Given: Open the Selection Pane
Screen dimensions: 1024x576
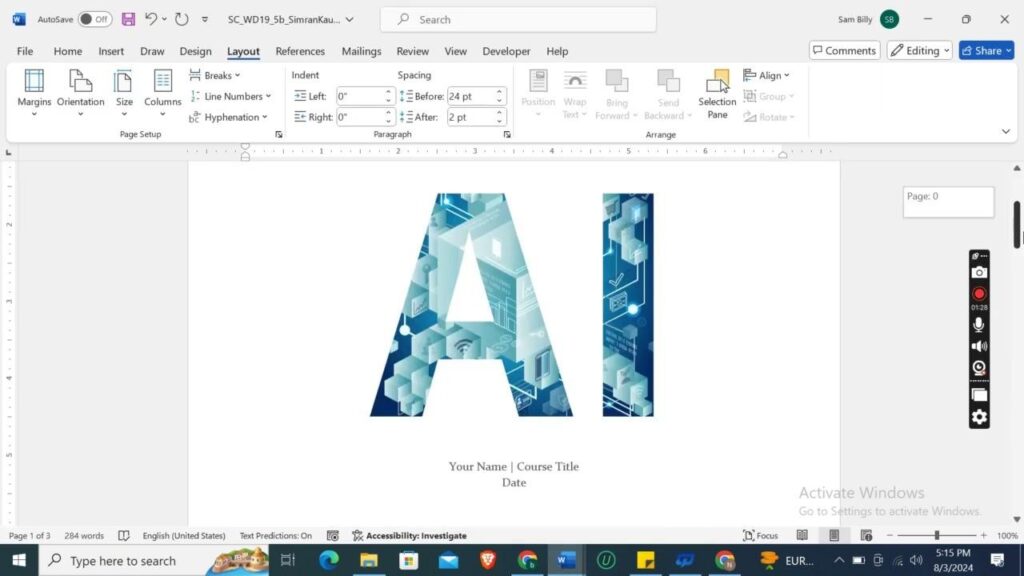Looking at the screenshot, I should click(x=717, y=94).
